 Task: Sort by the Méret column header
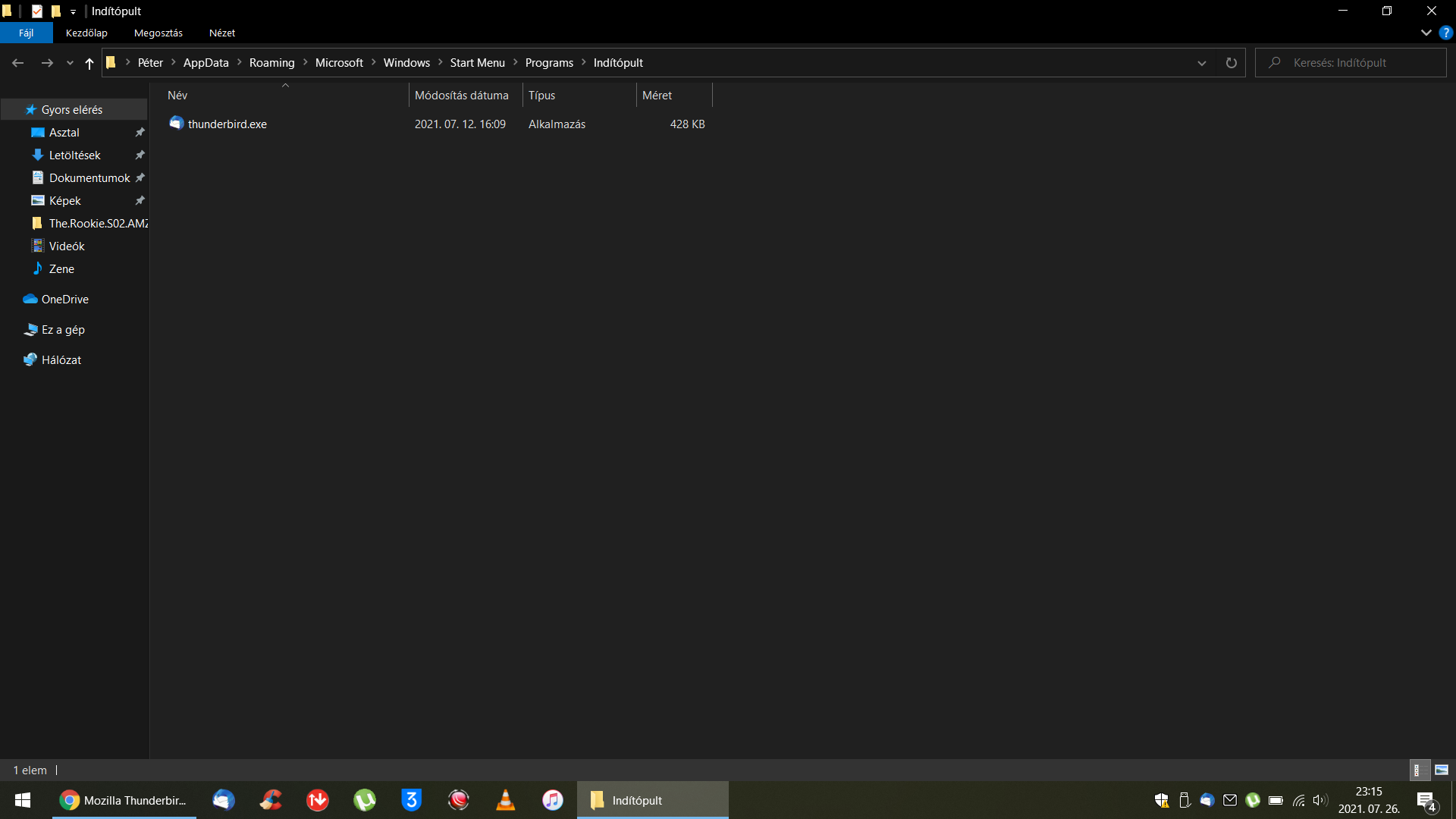tap(674, 96)
